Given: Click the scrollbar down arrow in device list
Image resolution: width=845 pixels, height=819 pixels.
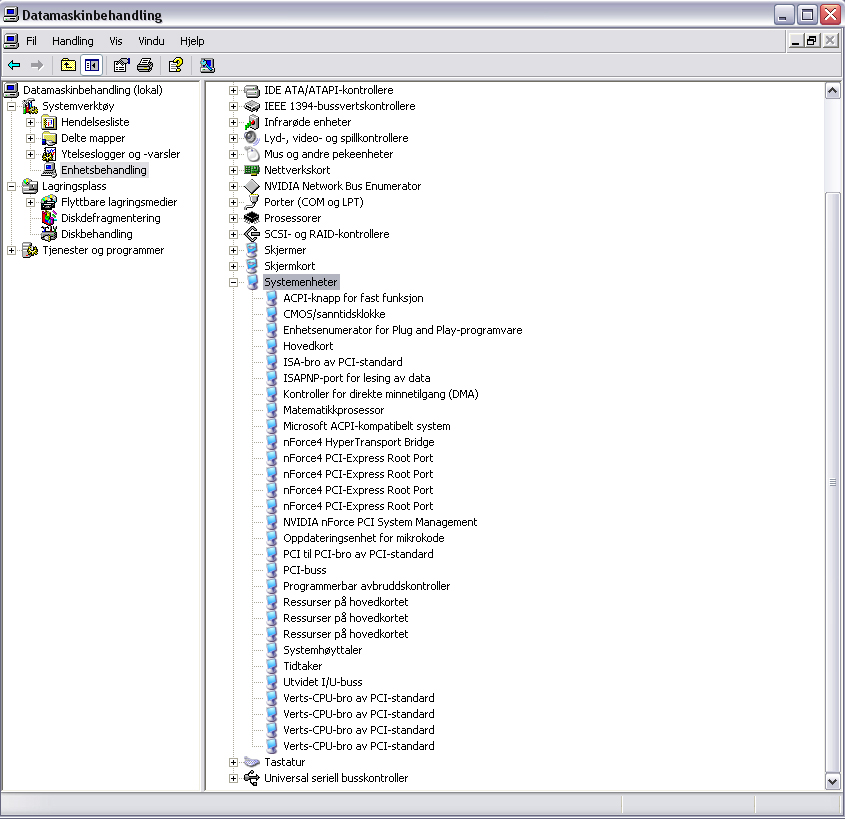Looking at the screenshot, I should tap(832, 781).
